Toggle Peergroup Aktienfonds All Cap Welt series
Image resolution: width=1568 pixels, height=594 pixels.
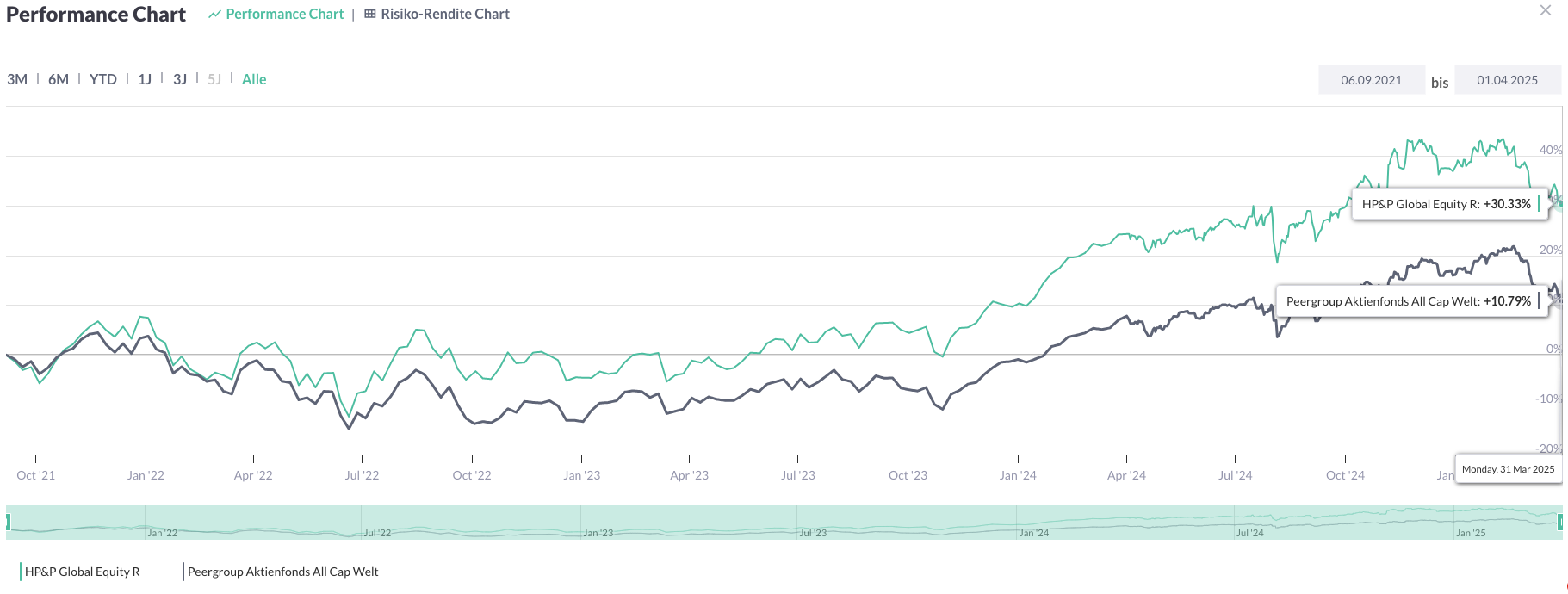282,572
